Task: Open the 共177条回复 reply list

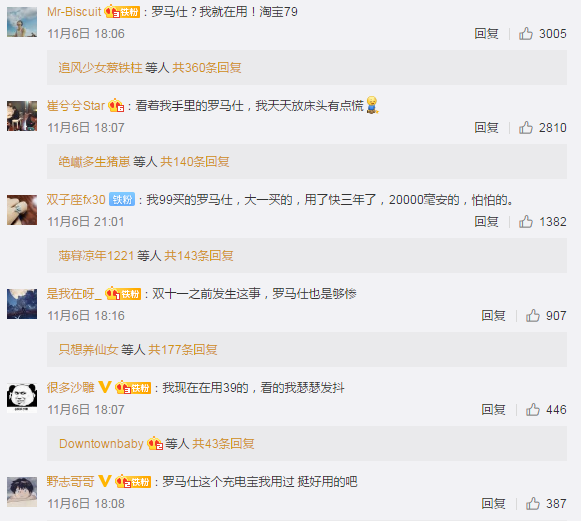Action: 183,349
